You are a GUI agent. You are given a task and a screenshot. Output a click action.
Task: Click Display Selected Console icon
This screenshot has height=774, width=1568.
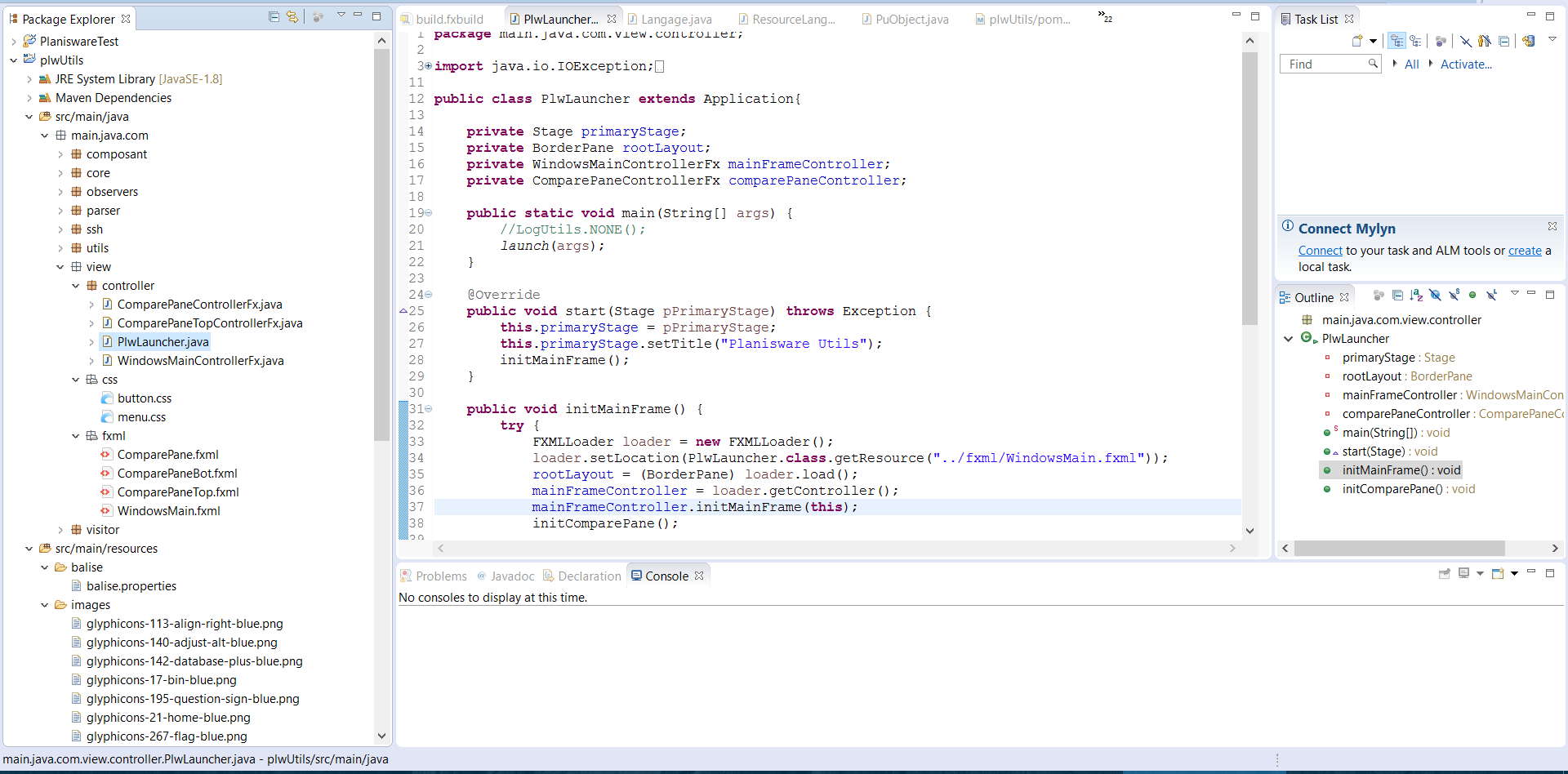(1464, 574)
